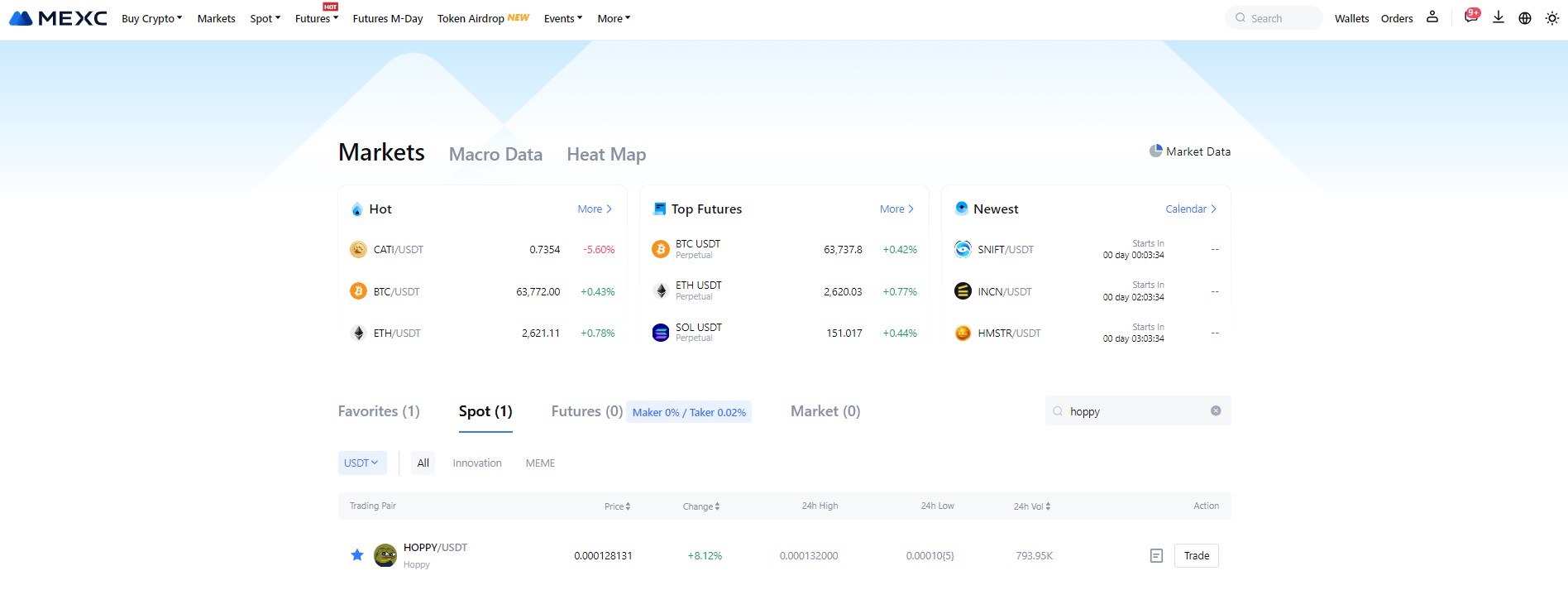Open the HOPPY/USDT details document icon

pyautogui.click(x=1156, y=556)
